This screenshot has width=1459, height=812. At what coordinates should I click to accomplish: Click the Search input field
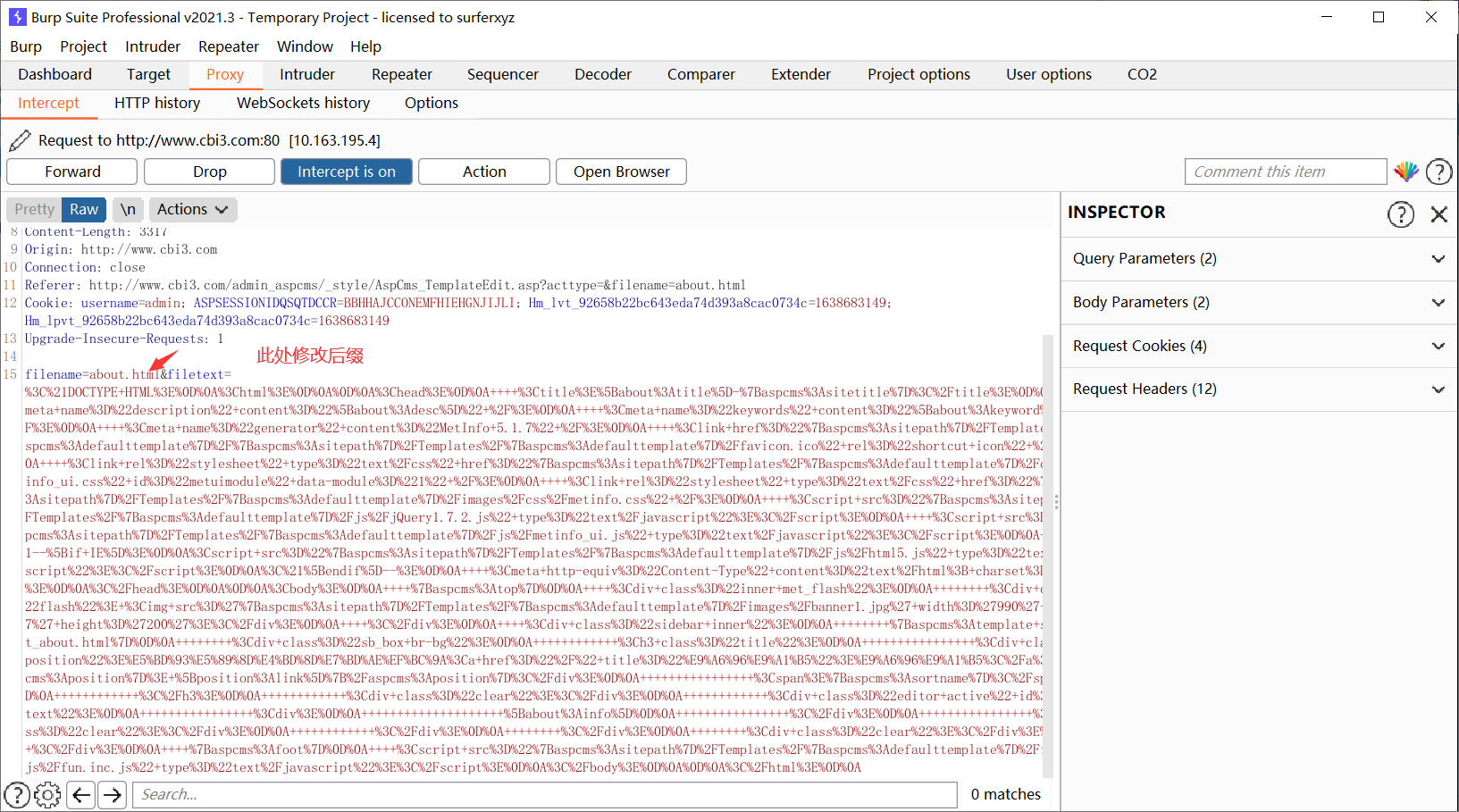click(x=545, y=794)
